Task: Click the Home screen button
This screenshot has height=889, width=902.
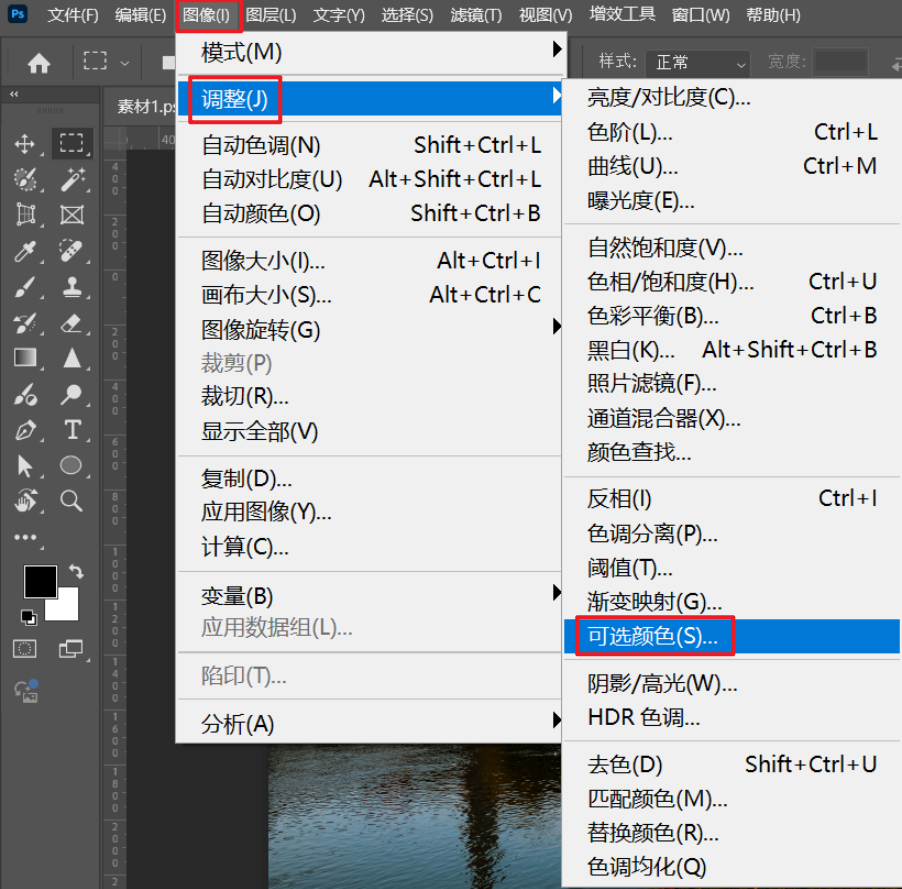Action: (x=38, y=62)
